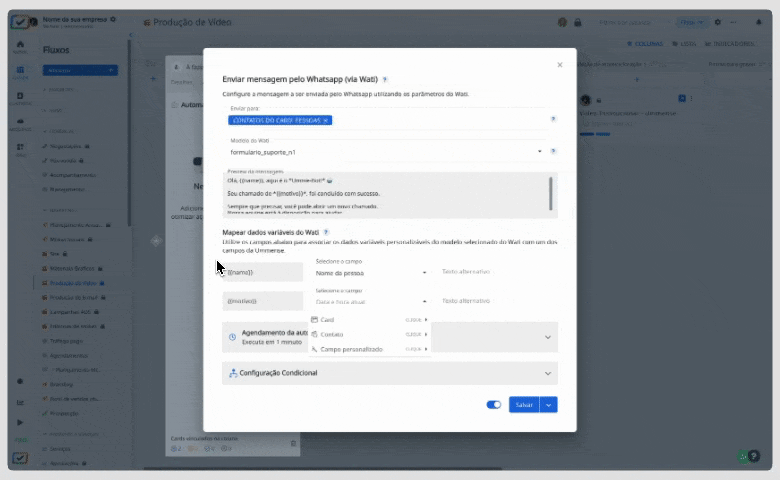Switch to LISTA view tab
This screenshot has height=480, width=780.
coord(684,44)
